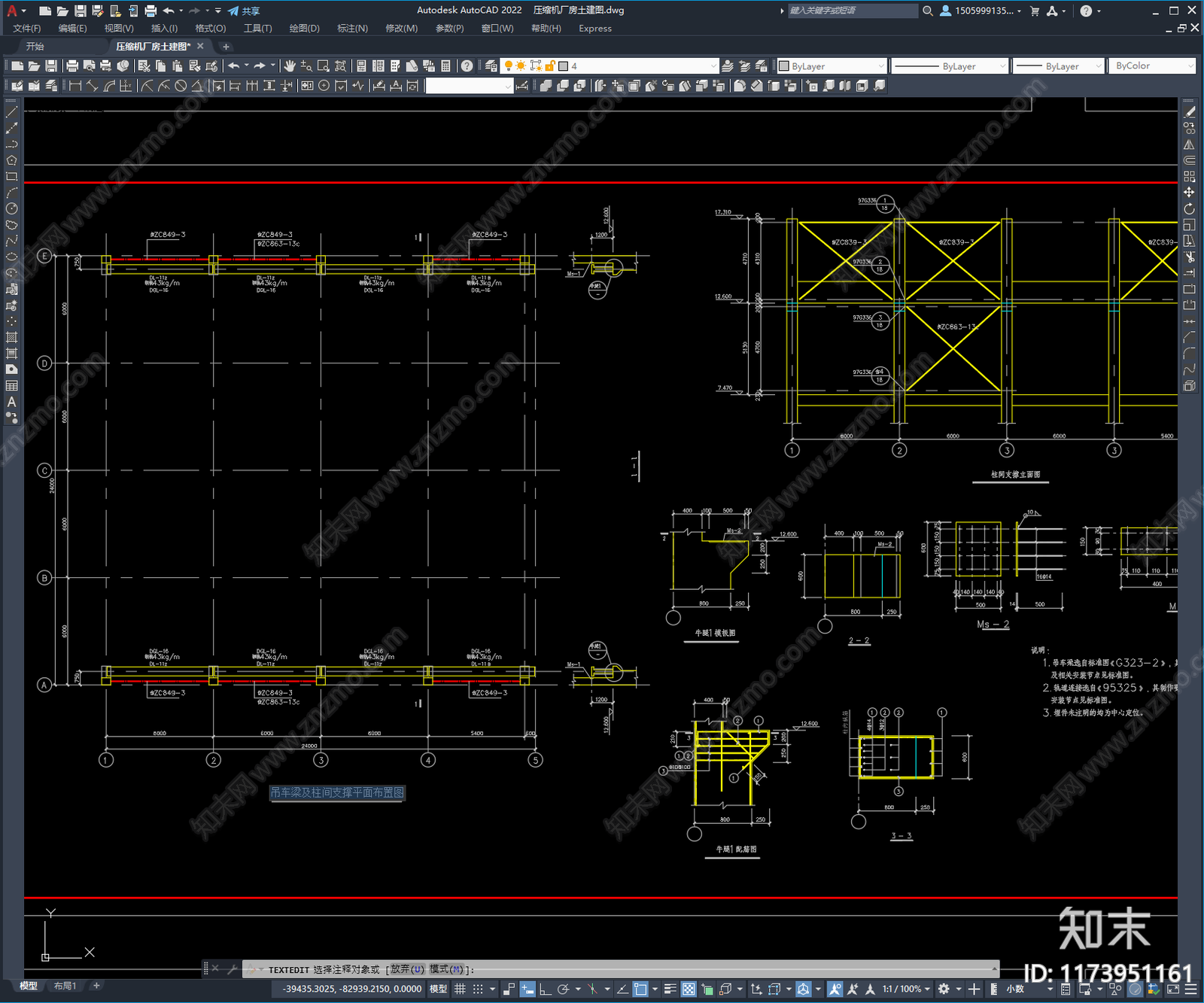Viewport: 1204px width, 1003px height.
Task: Click the keyword search input field
Action: point(853,11)
